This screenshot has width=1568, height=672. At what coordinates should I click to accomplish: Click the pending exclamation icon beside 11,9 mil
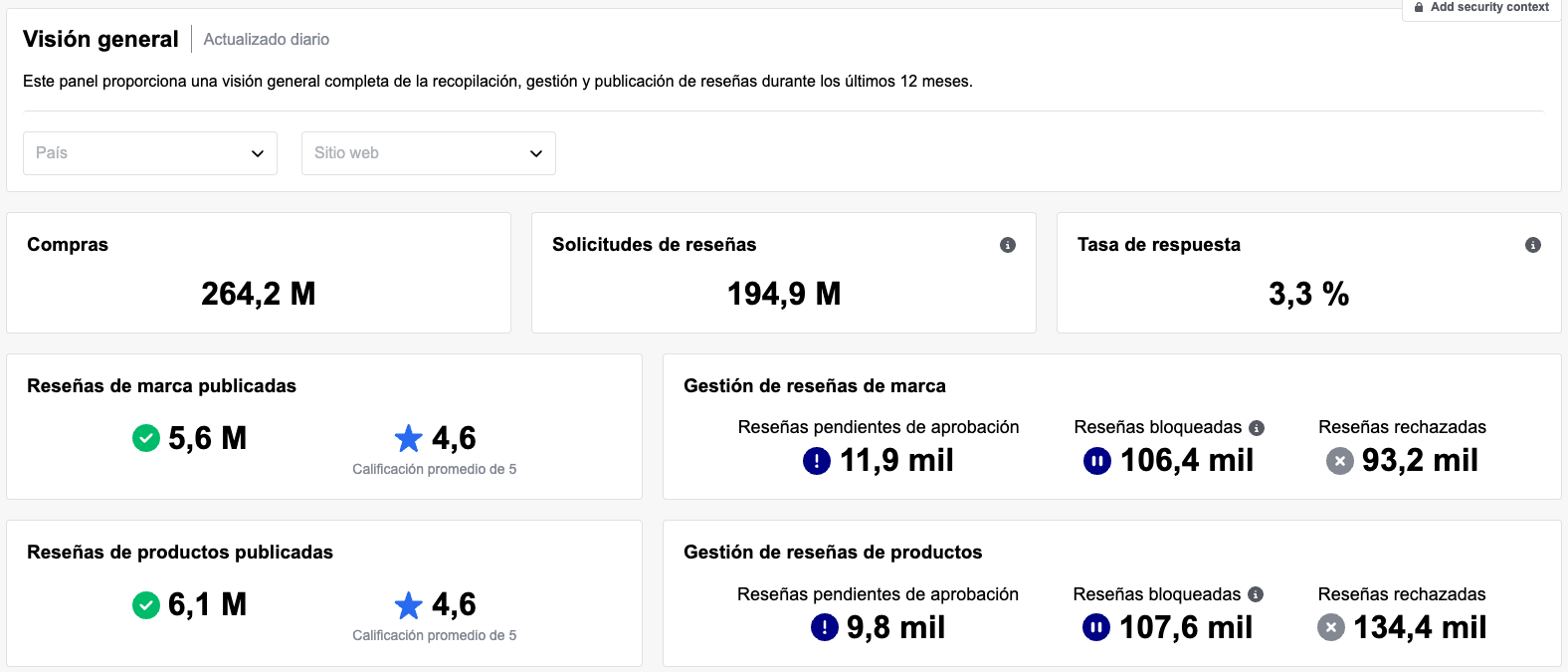coord(816,461)
